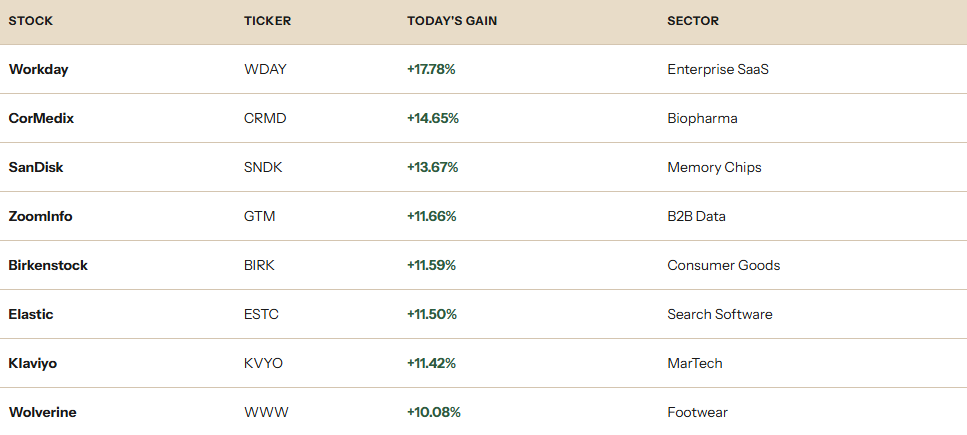This screenshot has height=435, width=967.
Task: Select the Footwear sector cell
Action: pyautogui.click(x=697, y=412)
